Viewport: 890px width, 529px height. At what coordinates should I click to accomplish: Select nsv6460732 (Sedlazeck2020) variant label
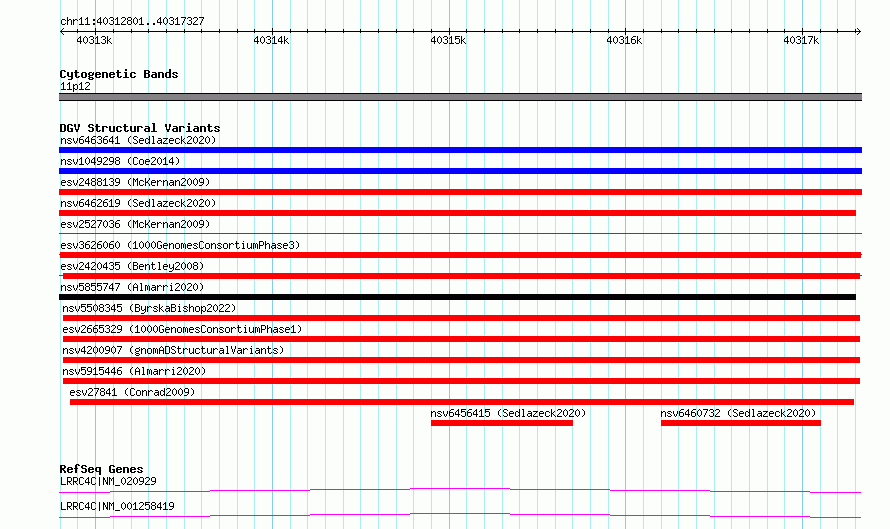click(738, 413)
